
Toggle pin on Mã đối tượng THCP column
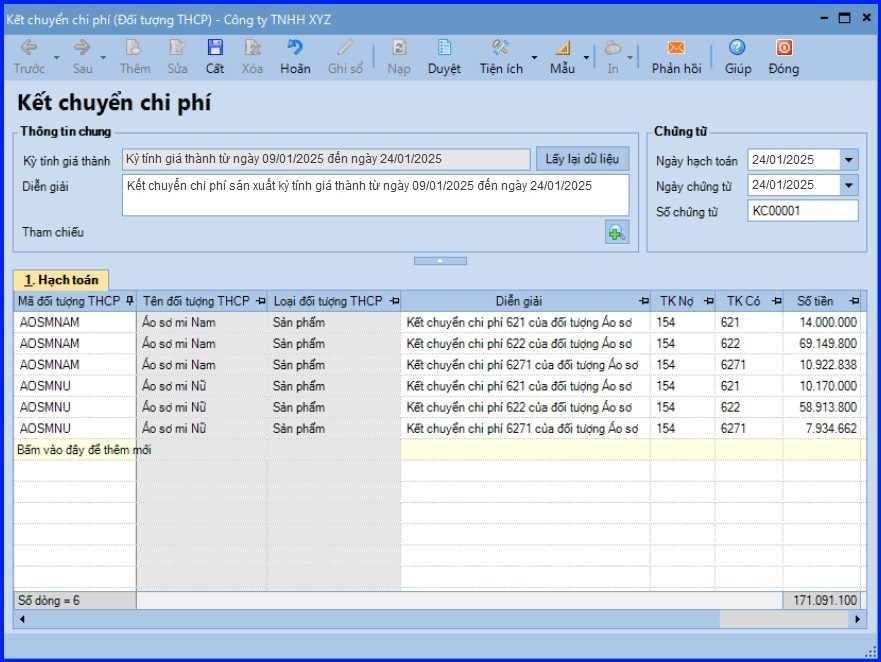pyautogui.click(x=130, y=301)
